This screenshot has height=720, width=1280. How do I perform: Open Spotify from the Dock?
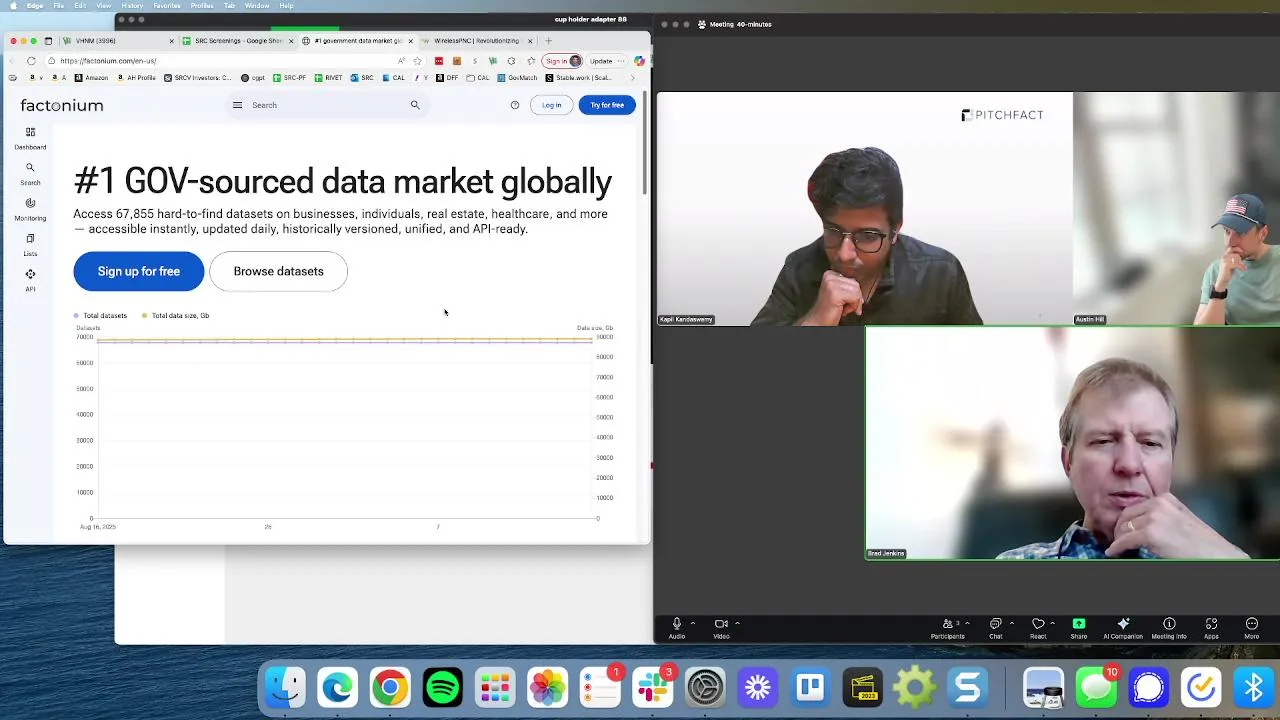point(443,688)
